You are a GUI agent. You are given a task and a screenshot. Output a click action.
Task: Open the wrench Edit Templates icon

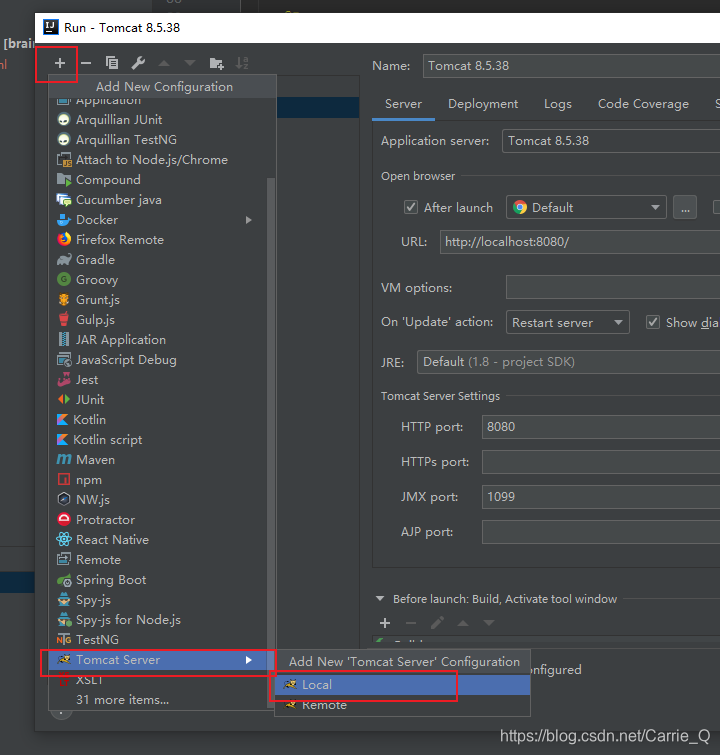point(138,63)
